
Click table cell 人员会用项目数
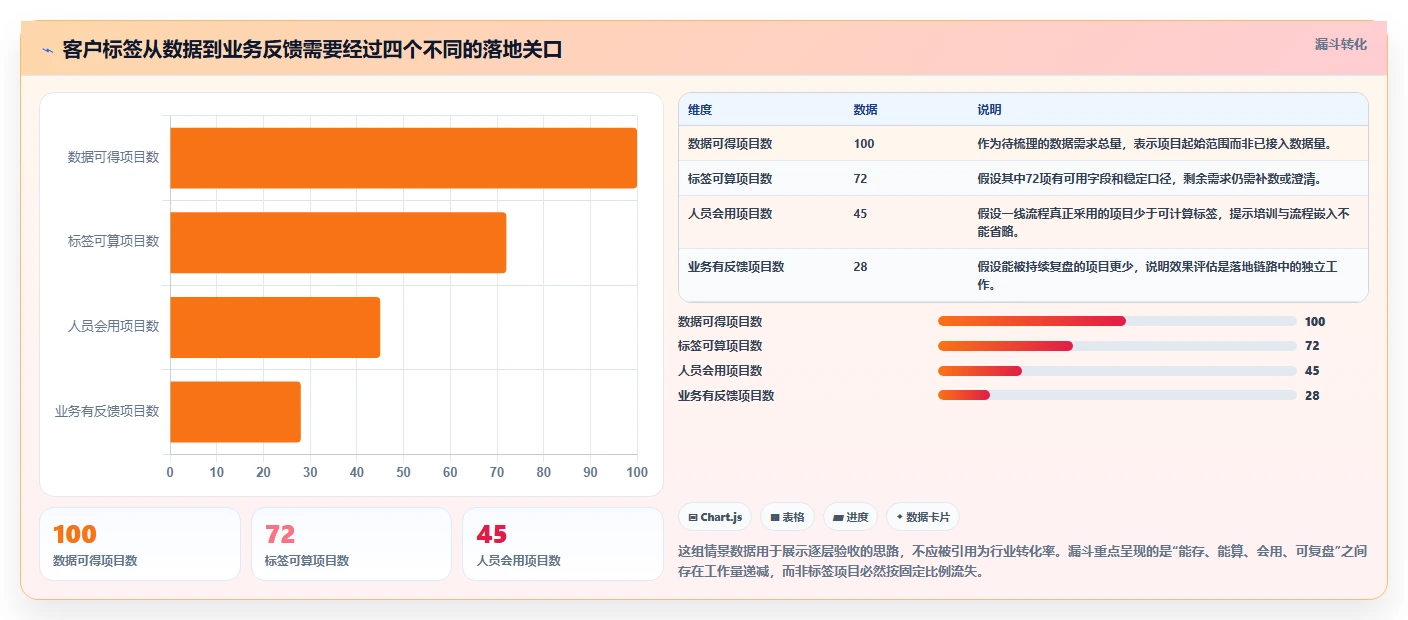coord(730,214)
